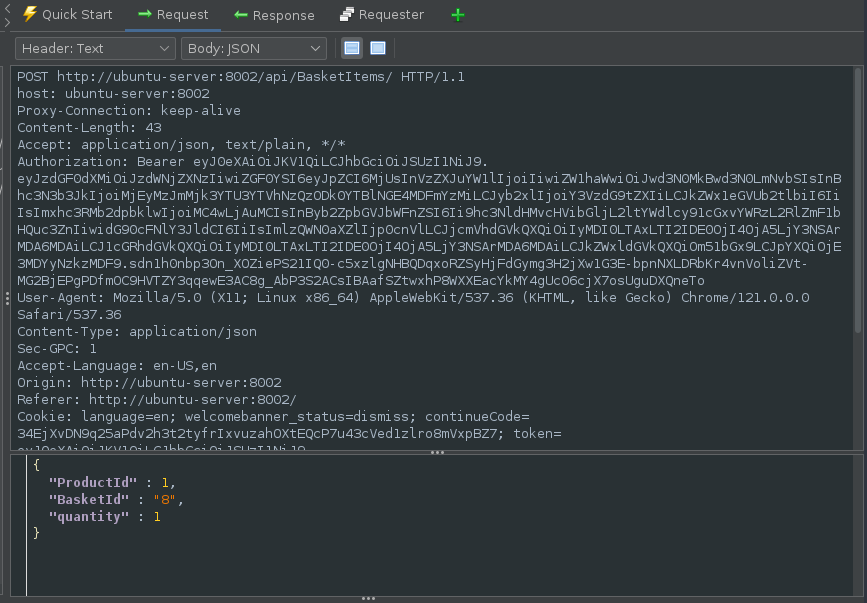Click the Cookie header line
This screenshot has height=603, width=867.
click(273, 416)
